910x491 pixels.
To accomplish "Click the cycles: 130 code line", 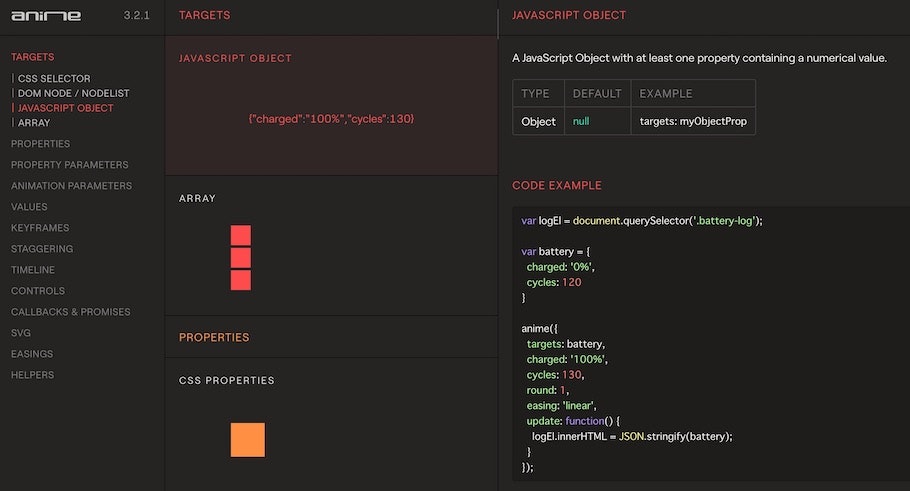I will tap(555, 375).
